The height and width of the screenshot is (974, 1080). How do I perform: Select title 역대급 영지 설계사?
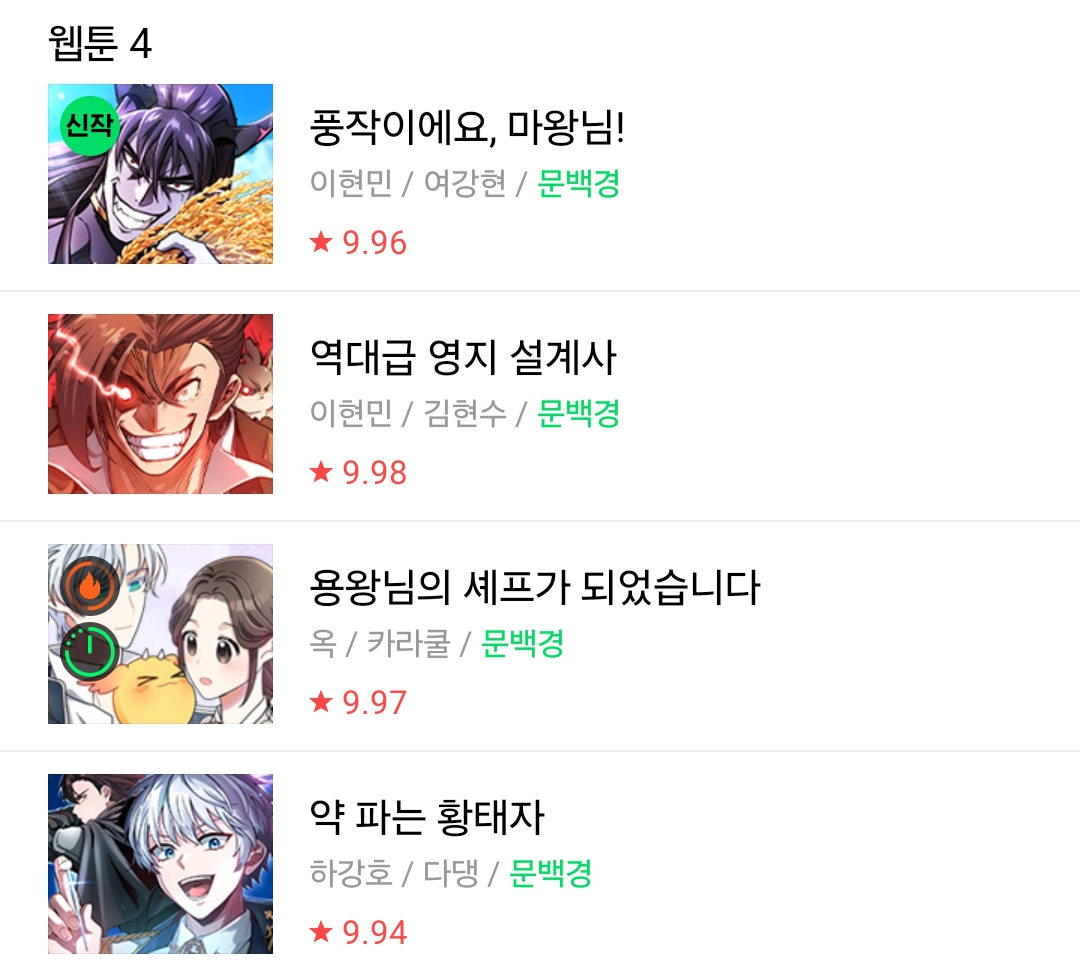tap(462, 358)
